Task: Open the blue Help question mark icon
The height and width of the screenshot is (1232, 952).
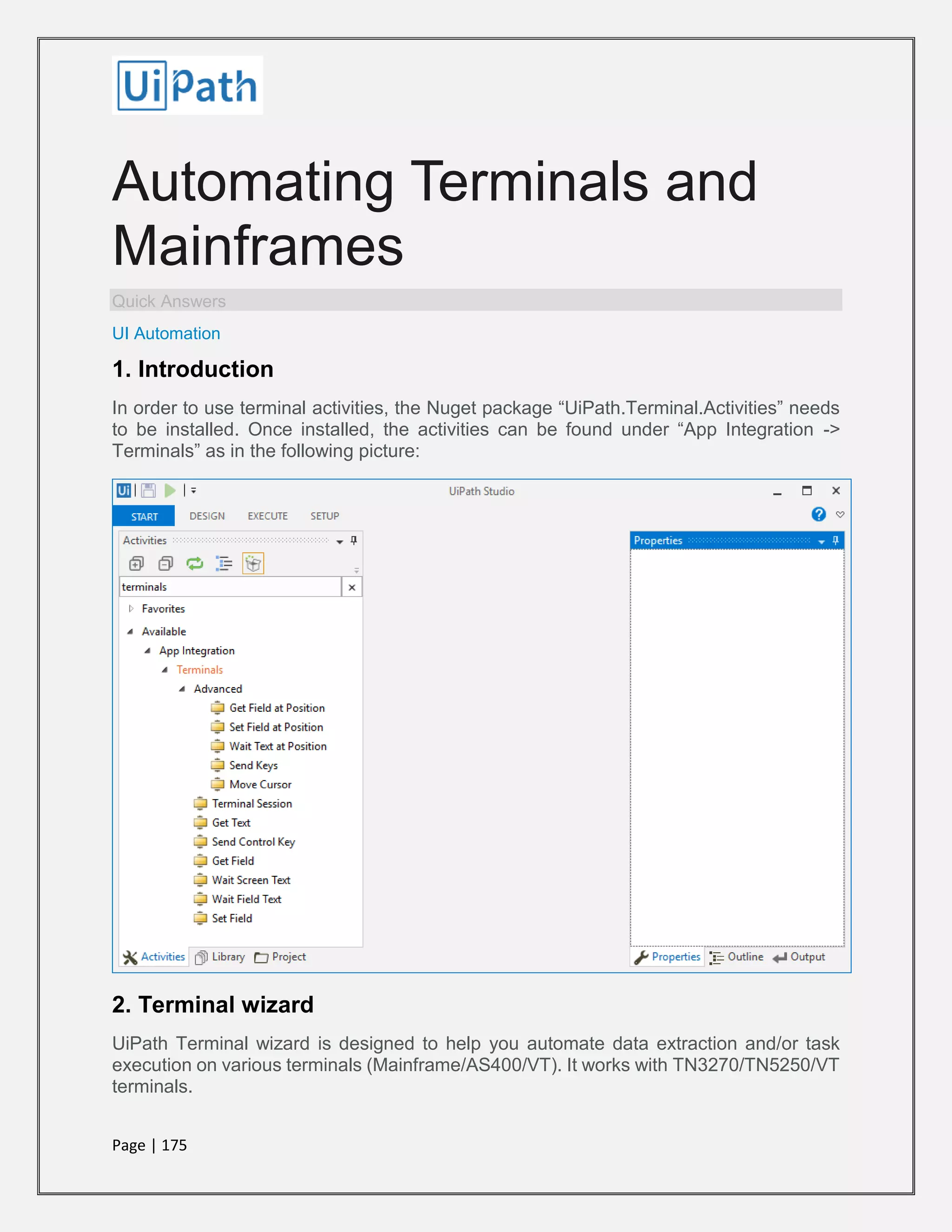Action: coord(818,515)
